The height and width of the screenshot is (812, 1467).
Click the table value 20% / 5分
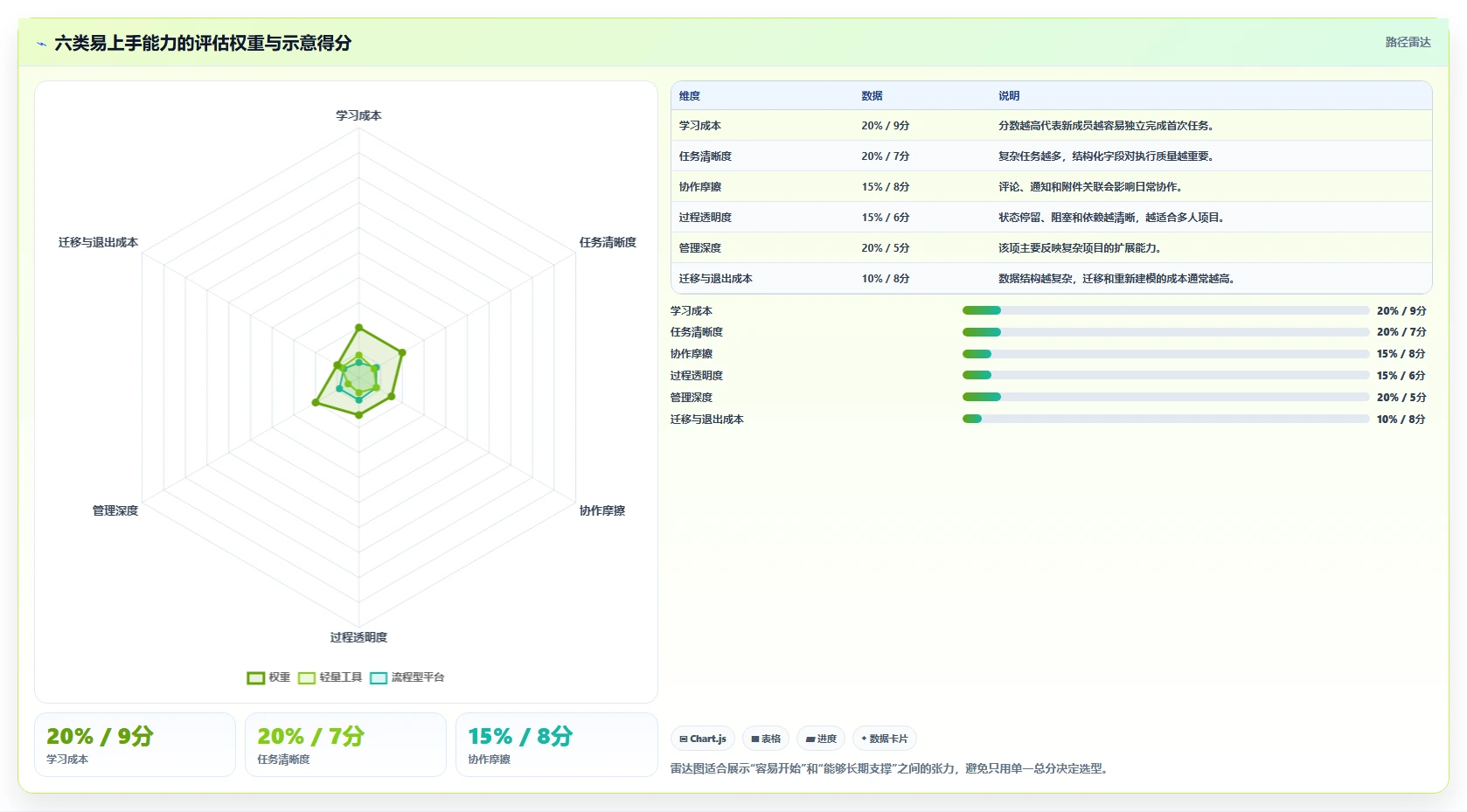click(x=886, y=248)
